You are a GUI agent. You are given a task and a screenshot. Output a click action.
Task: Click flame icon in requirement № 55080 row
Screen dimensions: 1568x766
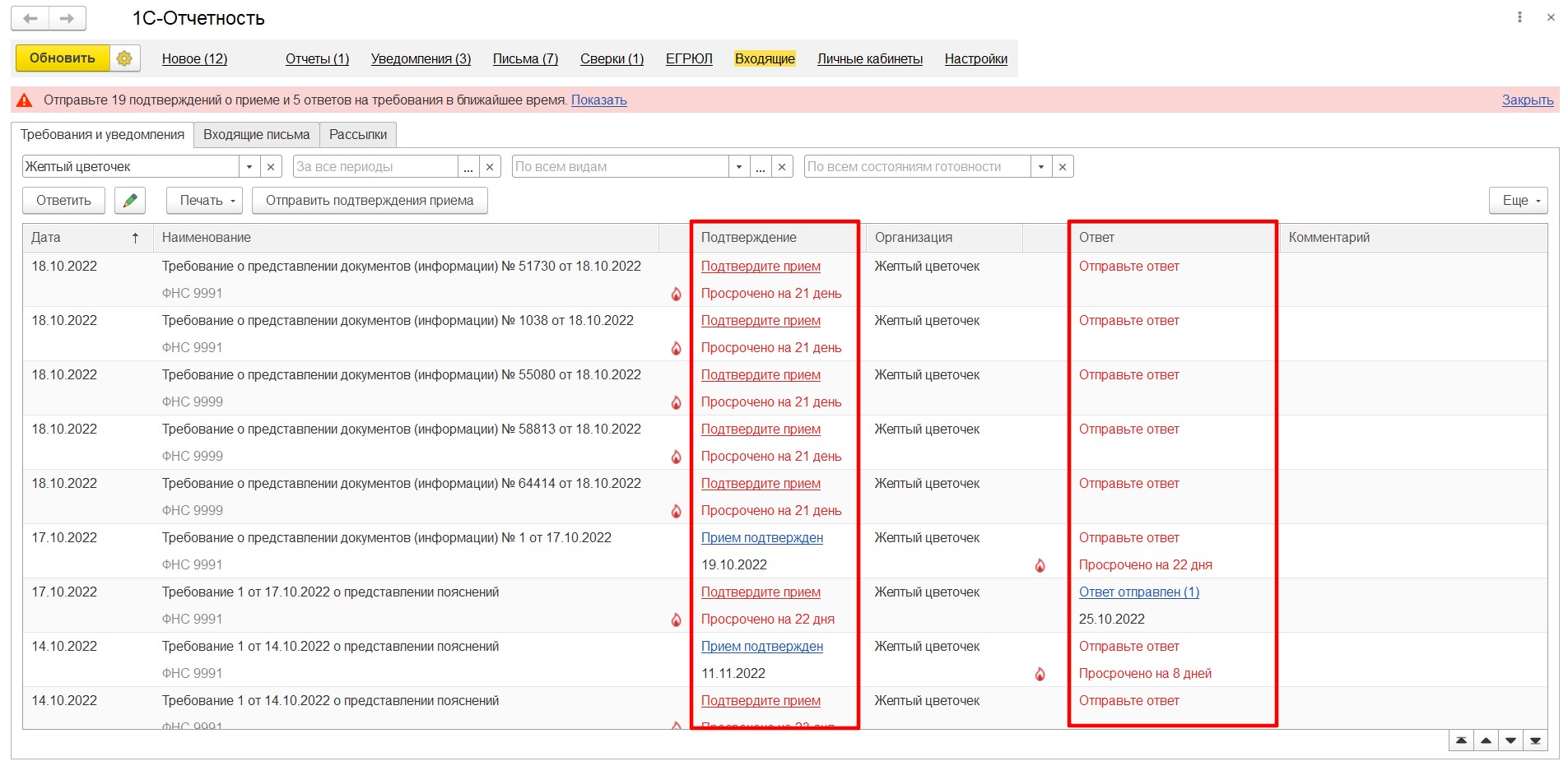click(676, 402)
